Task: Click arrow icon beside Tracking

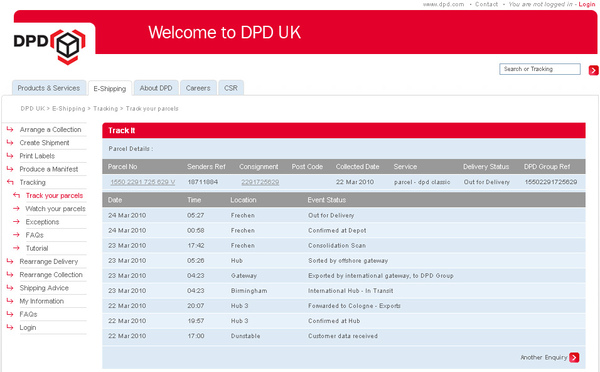Action: tap(10, 182)
